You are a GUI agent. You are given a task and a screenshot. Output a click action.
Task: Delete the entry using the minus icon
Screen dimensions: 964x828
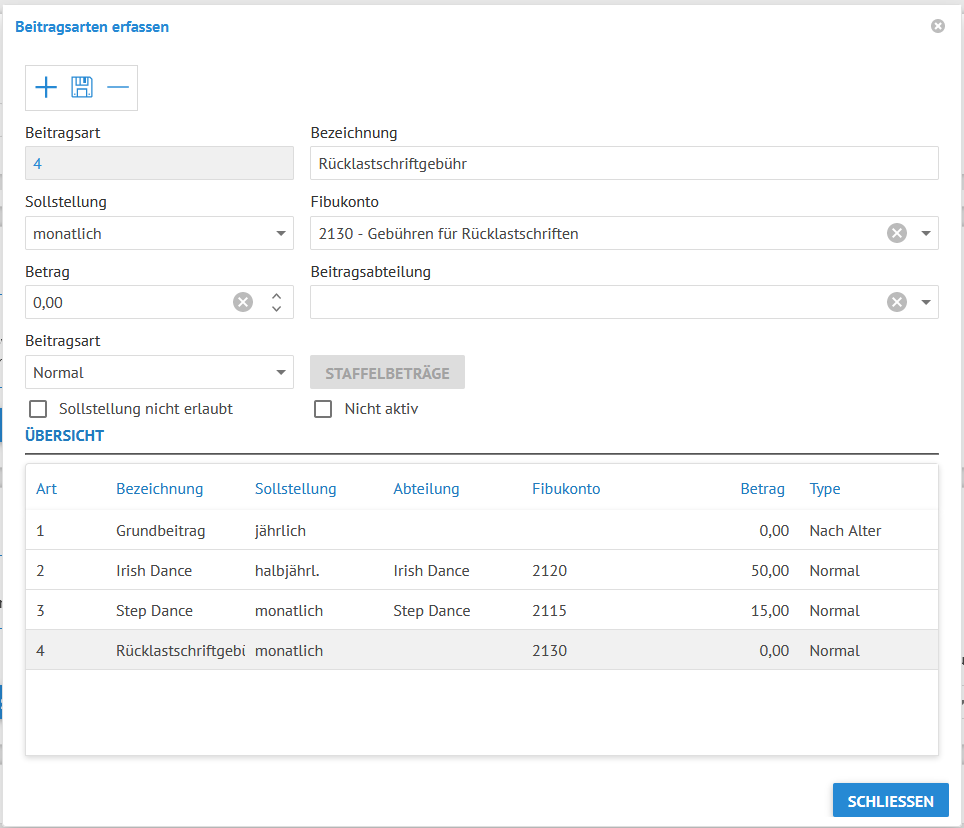click(117, 87)
